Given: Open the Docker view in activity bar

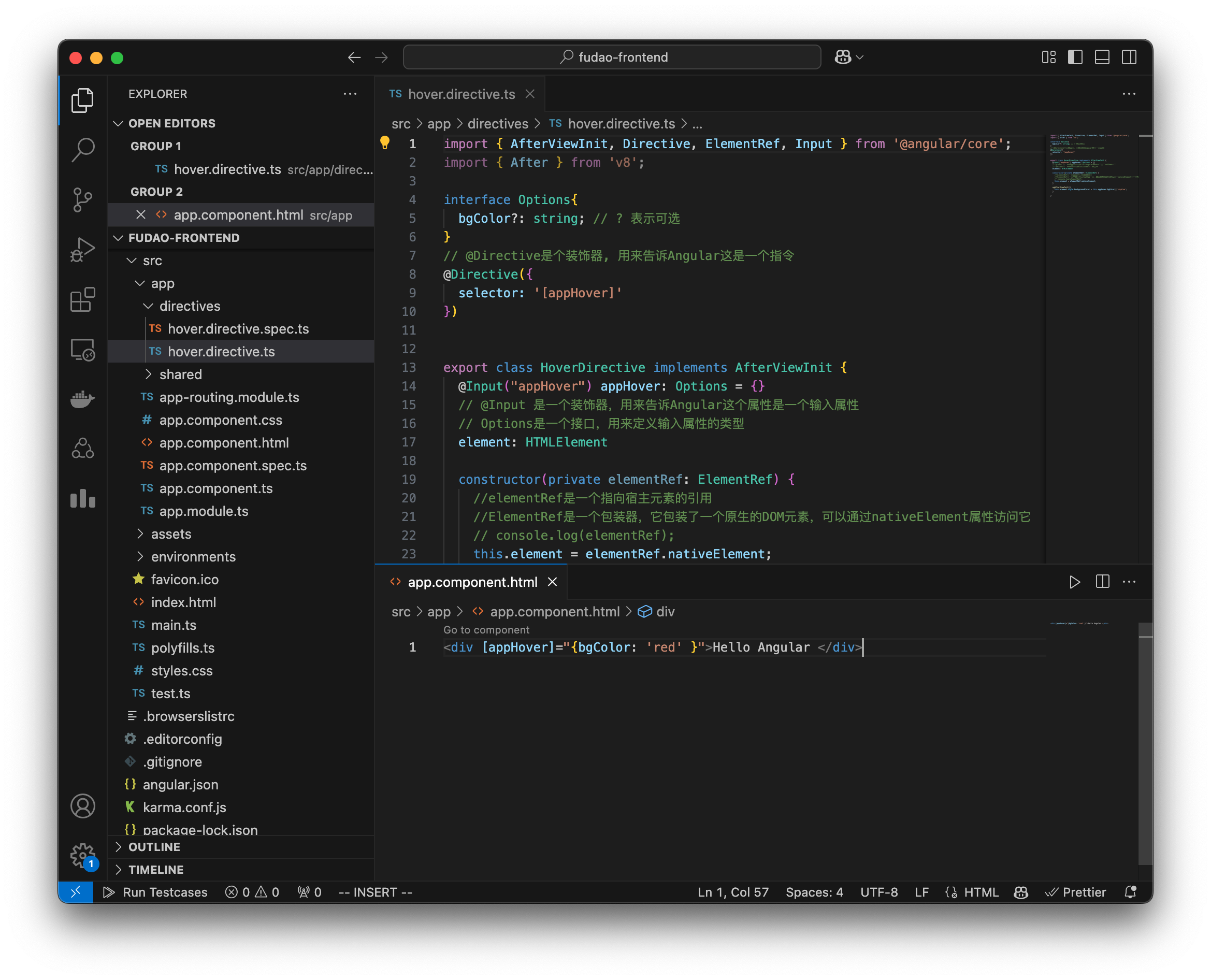Looking at the screenshot, I should tap(83, 399).
